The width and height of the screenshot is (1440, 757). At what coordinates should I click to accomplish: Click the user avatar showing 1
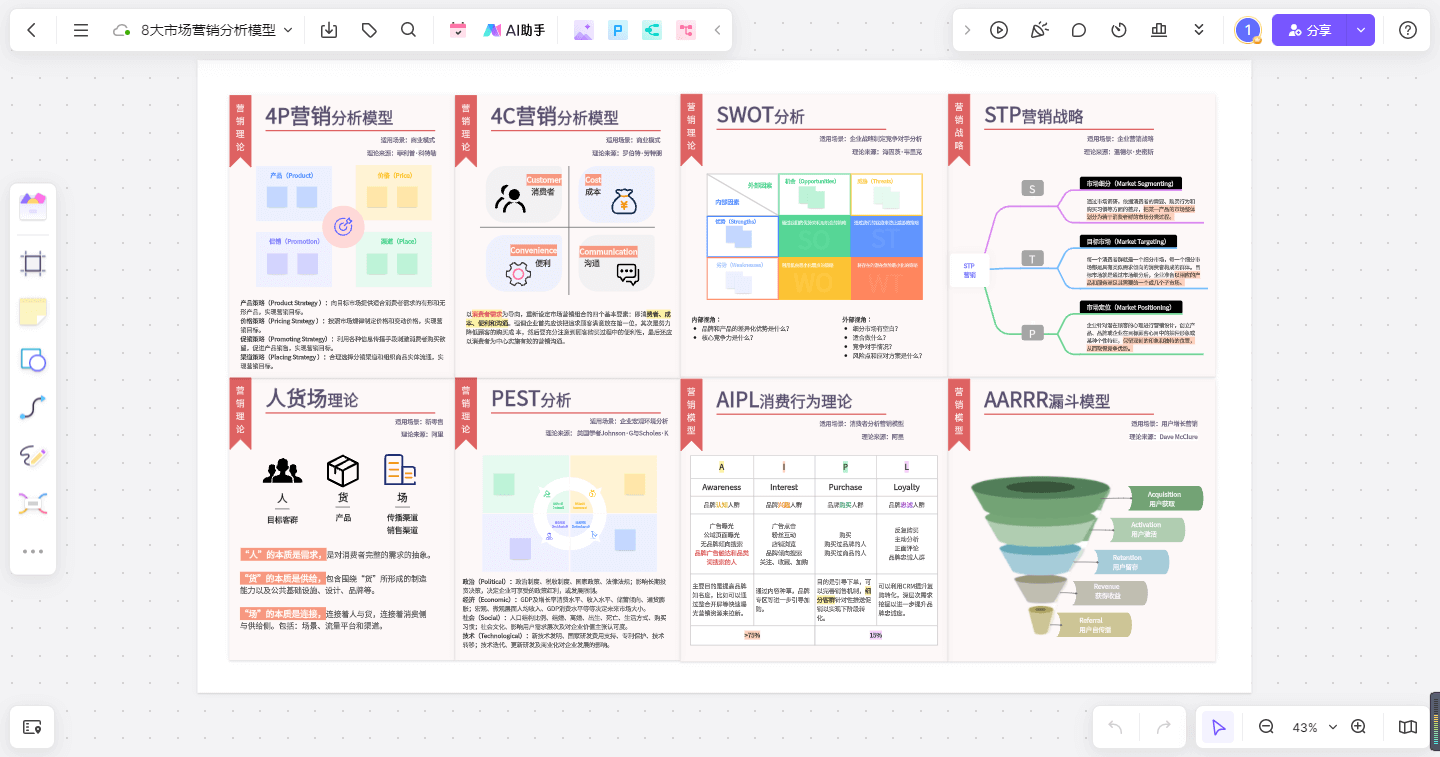point(1247,30)
